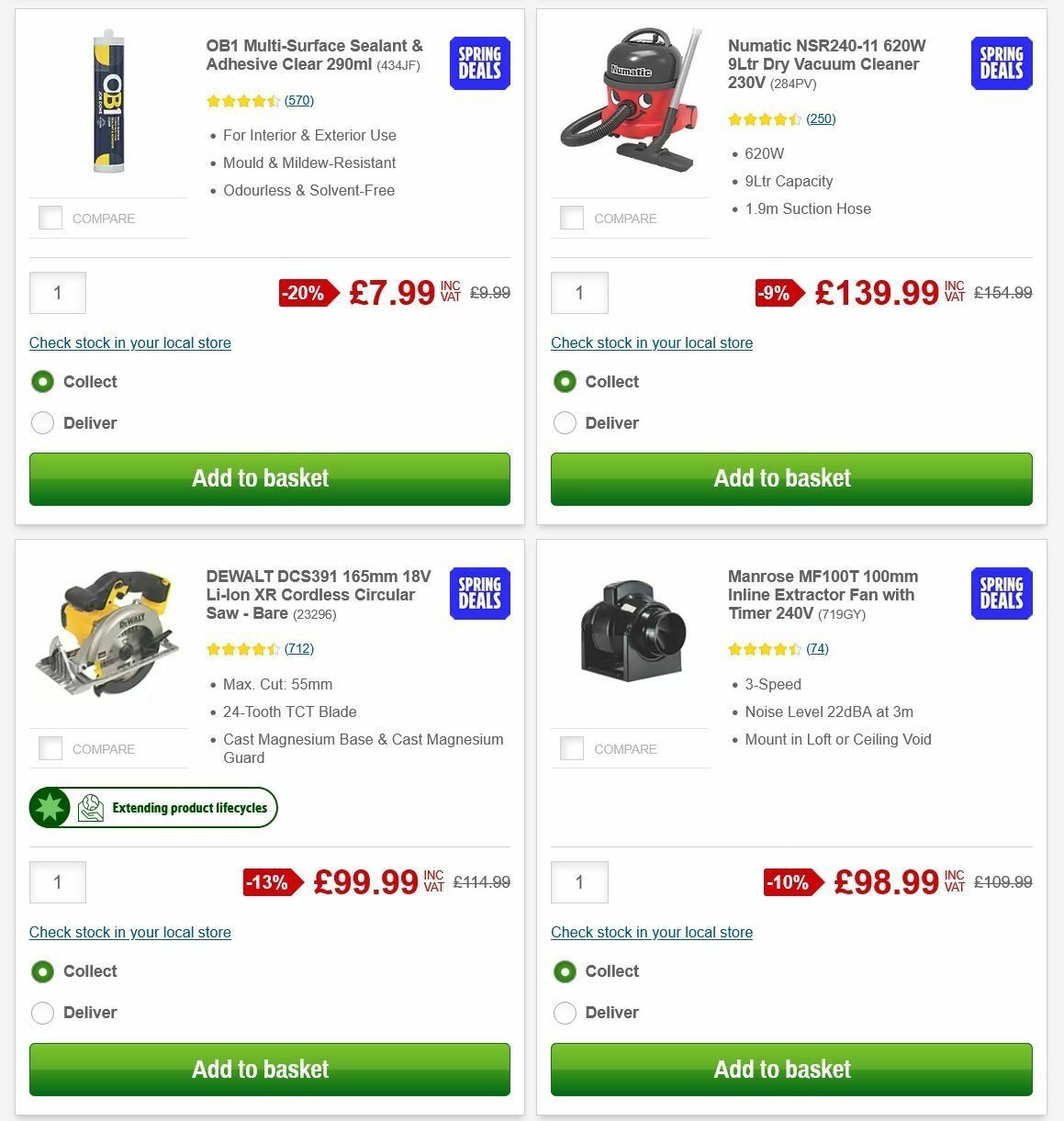Add the Manrose fan to basket
The height and width of the screenshot is (1121, 1064).
791,1069
